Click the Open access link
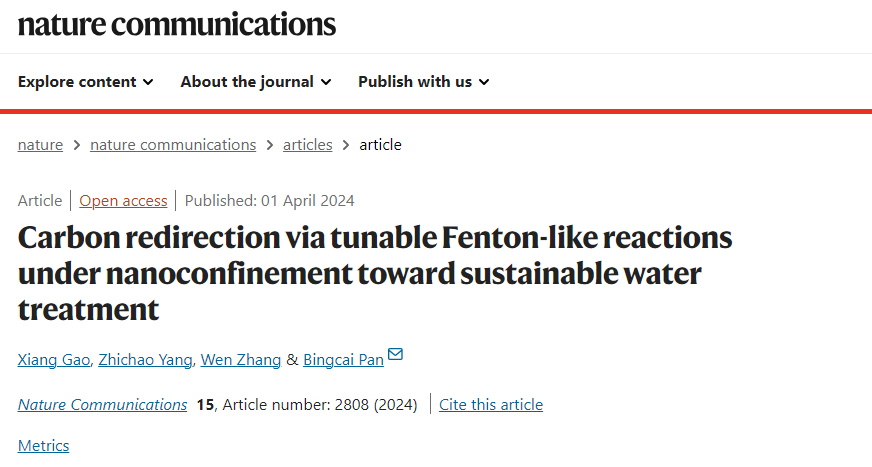 [x=123, y=201]
